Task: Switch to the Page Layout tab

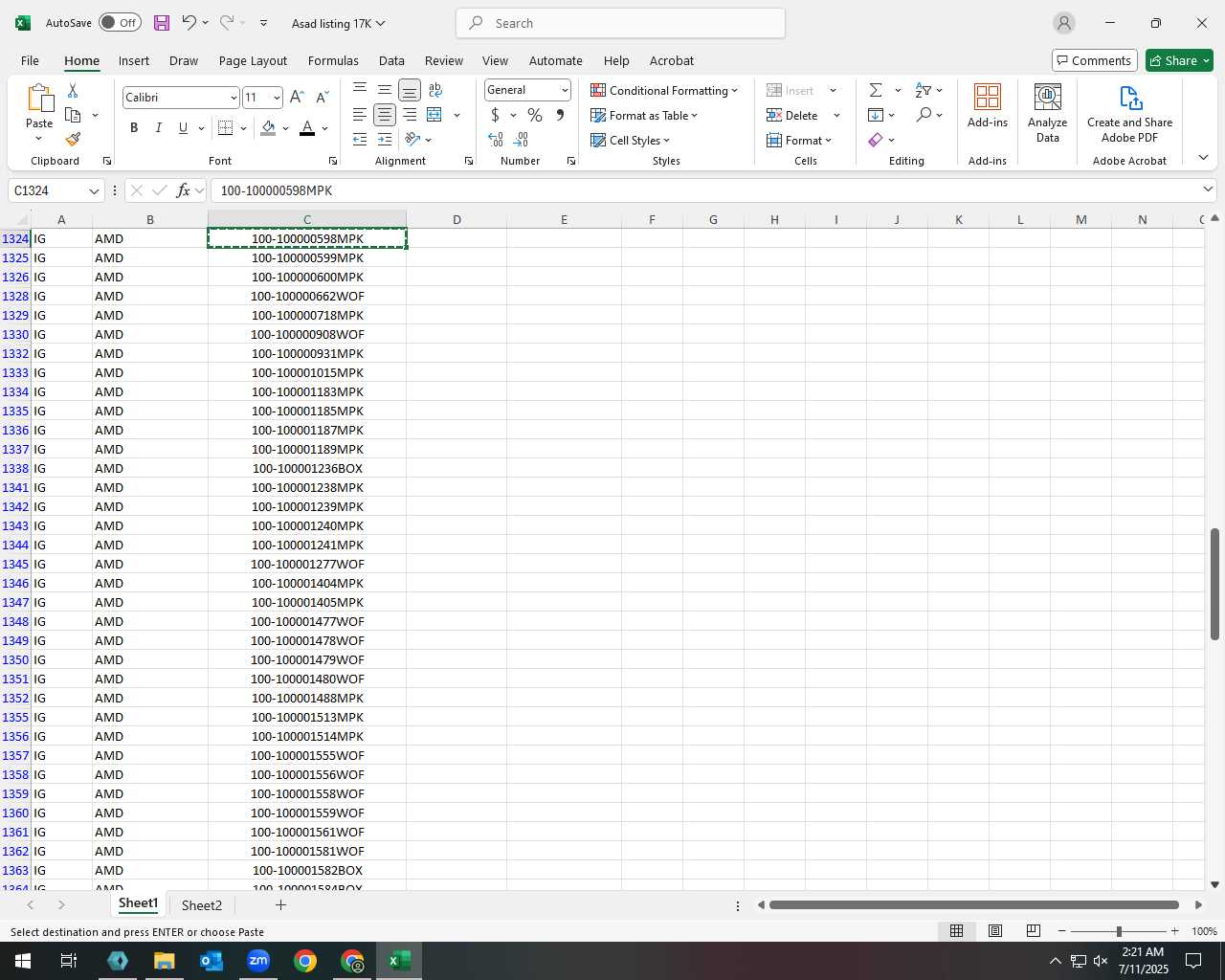Action: click(253, 60)
